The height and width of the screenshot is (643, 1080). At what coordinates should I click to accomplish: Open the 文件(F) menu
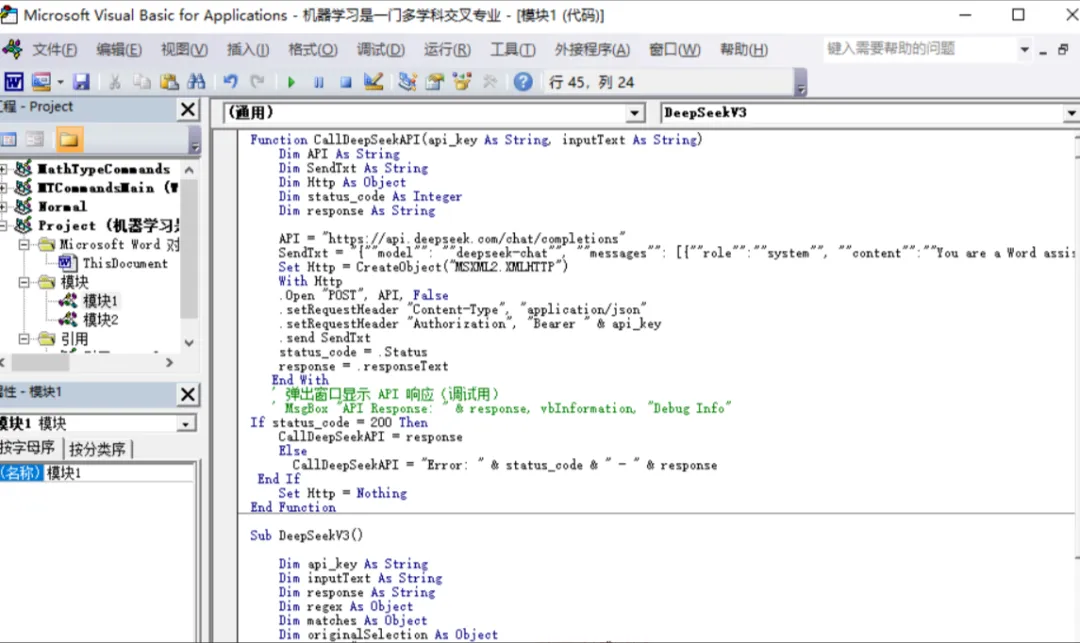(x=54, y=50)
